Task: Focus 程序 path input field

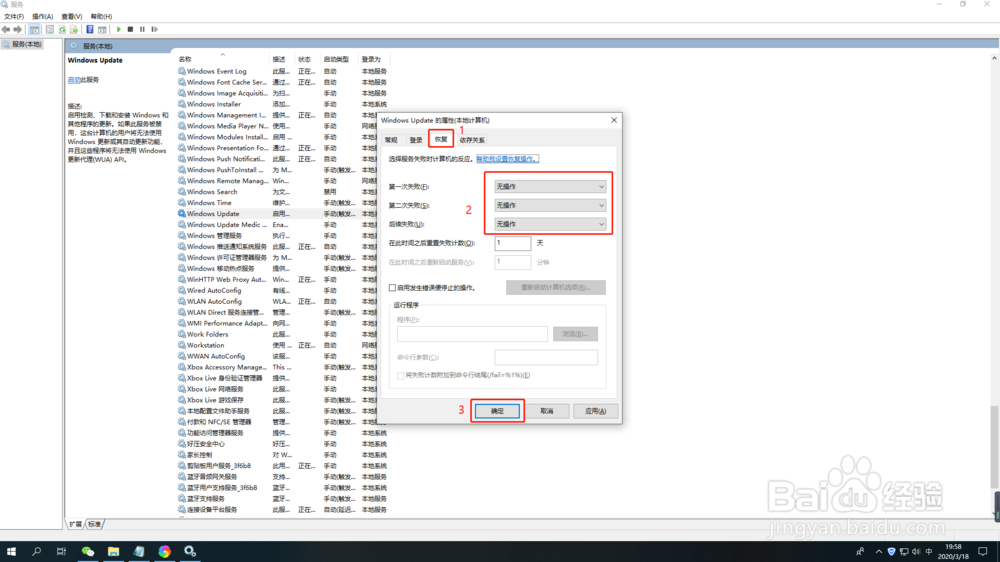Action: tap(472, 334)
